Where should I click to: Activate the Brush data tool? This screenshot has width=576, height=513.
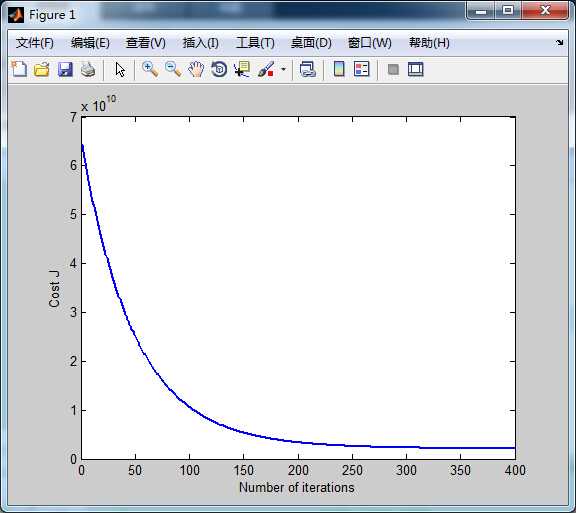tap(266, 69)
